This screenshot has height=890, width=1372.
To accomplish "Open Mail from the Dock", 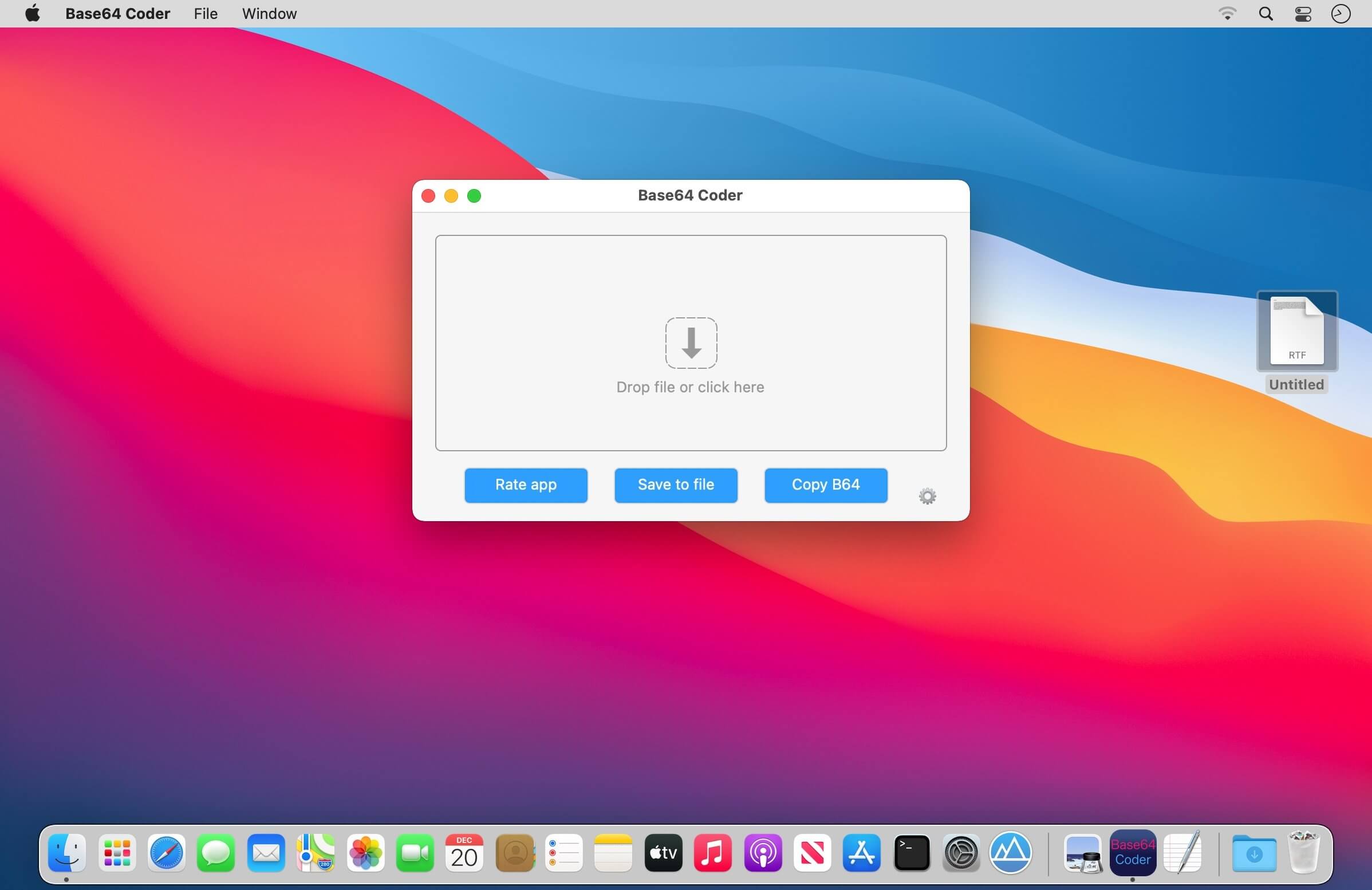I will click(x=266, y=852).
